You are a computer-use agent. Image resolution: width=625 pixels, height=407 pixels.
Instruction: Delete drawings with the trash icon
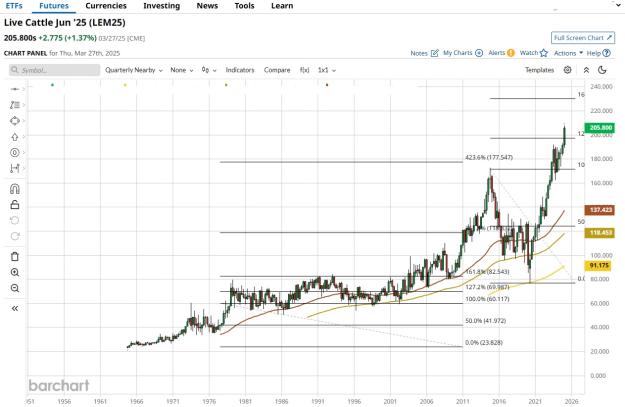tap(15, 256)
